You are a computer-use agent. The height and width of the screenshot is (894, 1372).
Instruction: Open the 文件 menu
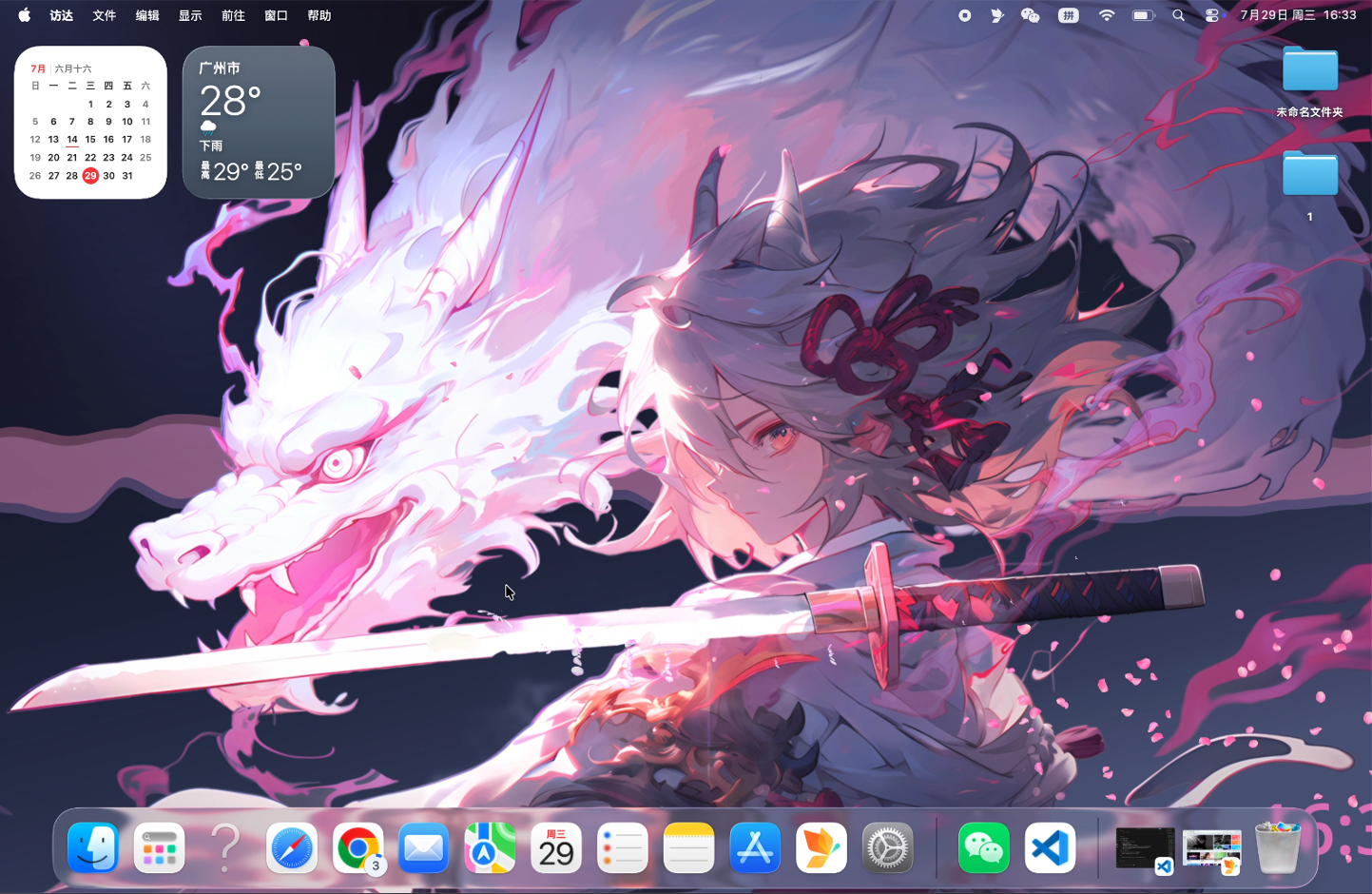click(x=105, y=15)
